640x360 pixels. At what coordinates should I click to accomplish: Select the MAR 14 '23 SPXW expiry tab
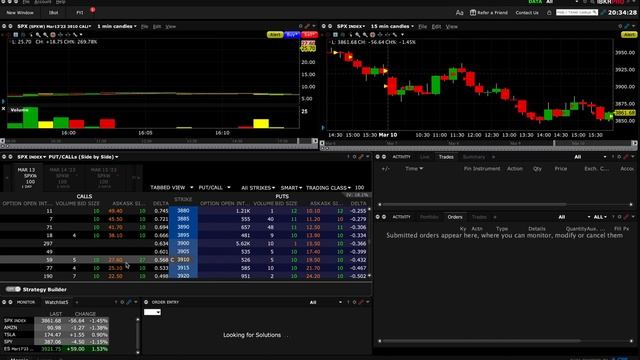[62, 178]
